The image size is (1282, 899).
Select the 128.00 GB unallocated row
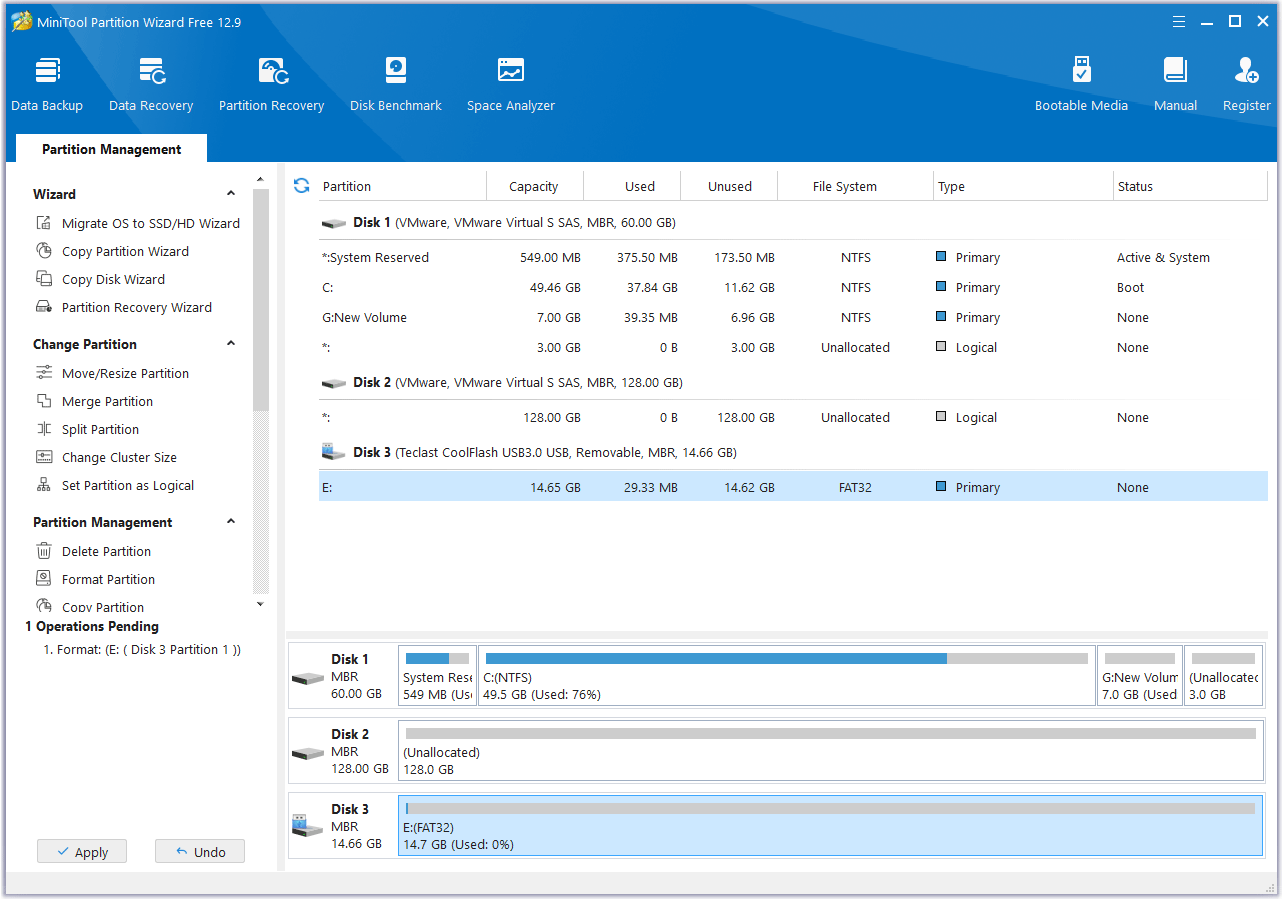pos(793,417)
